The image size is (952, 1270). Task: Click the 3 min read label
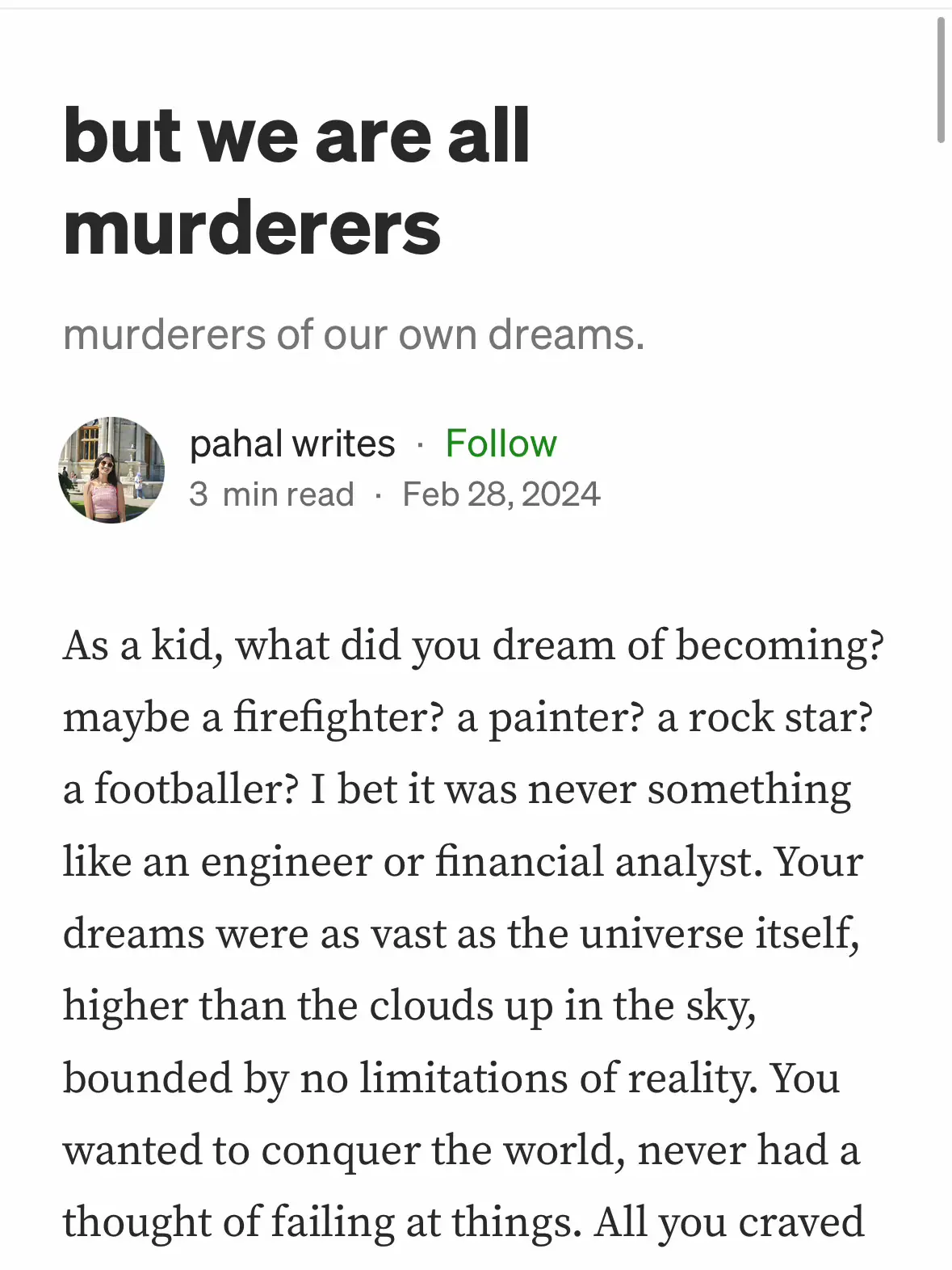[271, 494]
